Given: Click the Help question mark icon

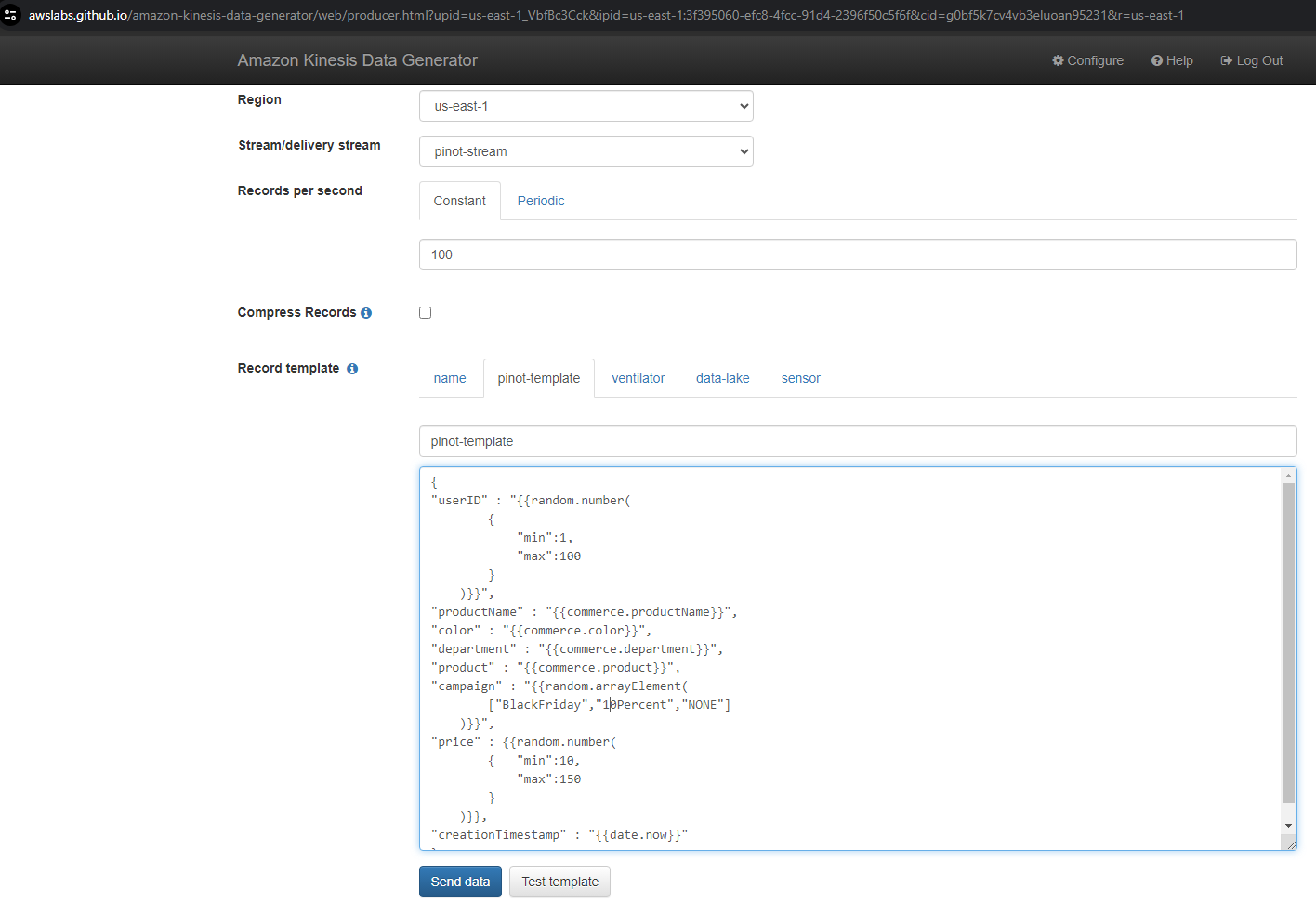Looking at the screenshot, I should 1159,60.
